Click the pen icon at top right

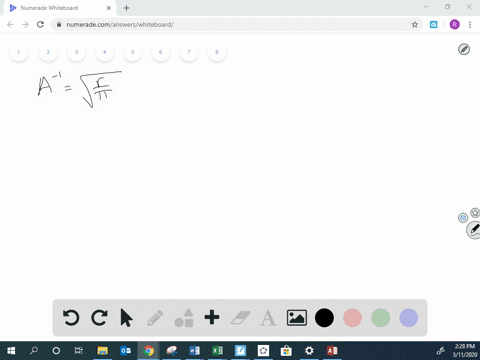[464, 49]
